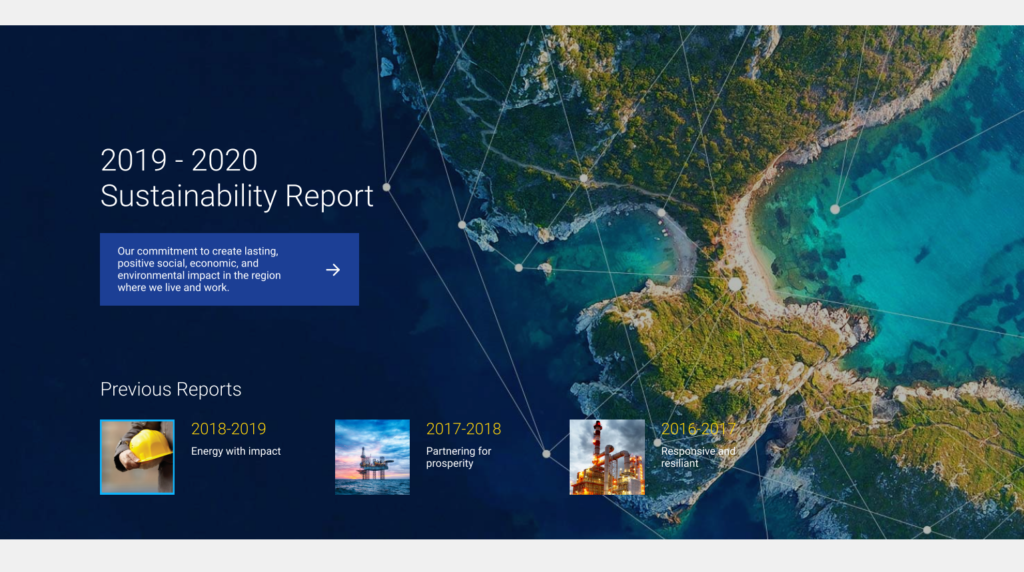Click the 2019 - 2020 Sustainability Report heading
Viewport: 1024px width, 572px height.
click(x=237, y=178)
